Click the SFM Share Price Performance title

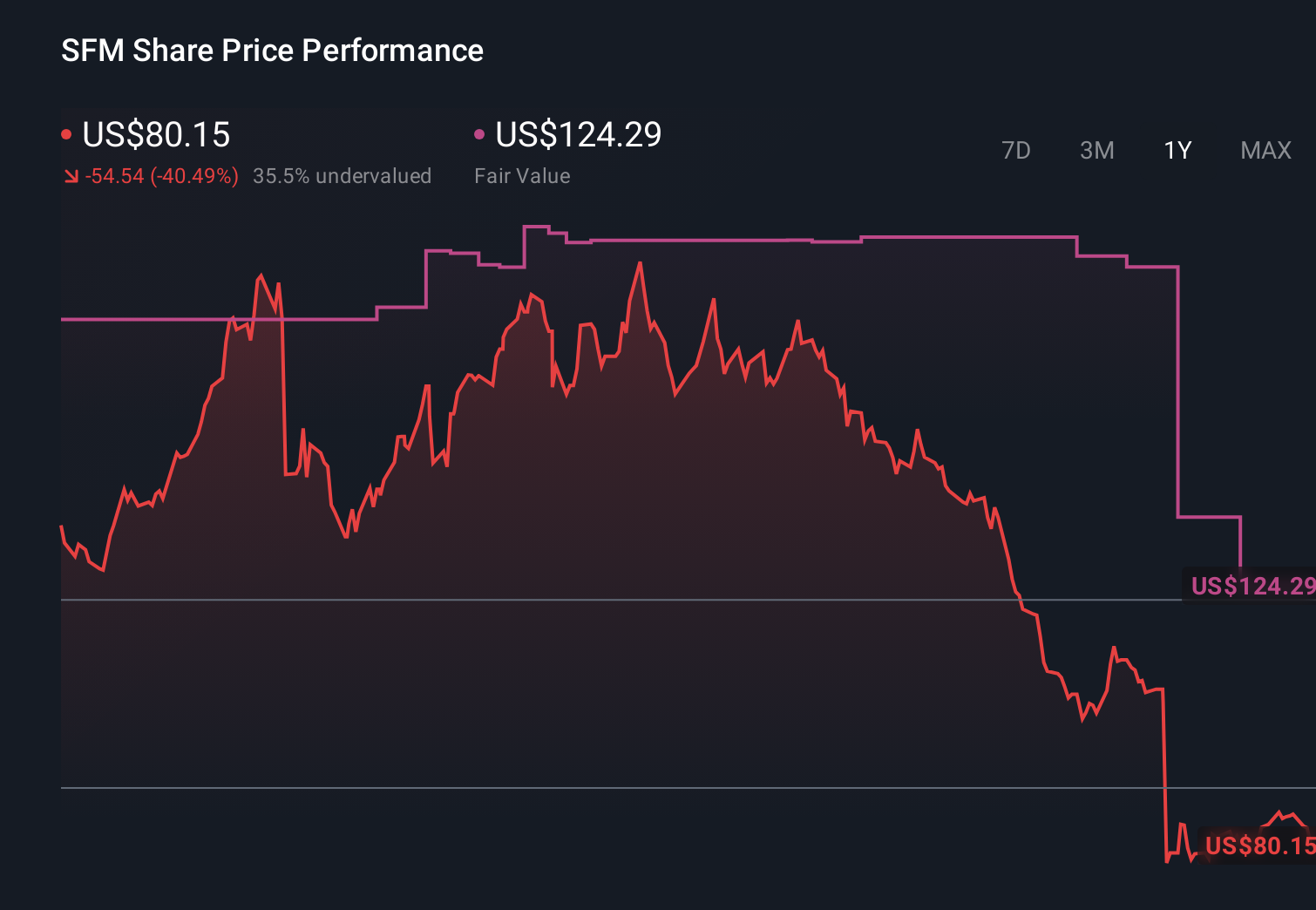coord(271,50)
